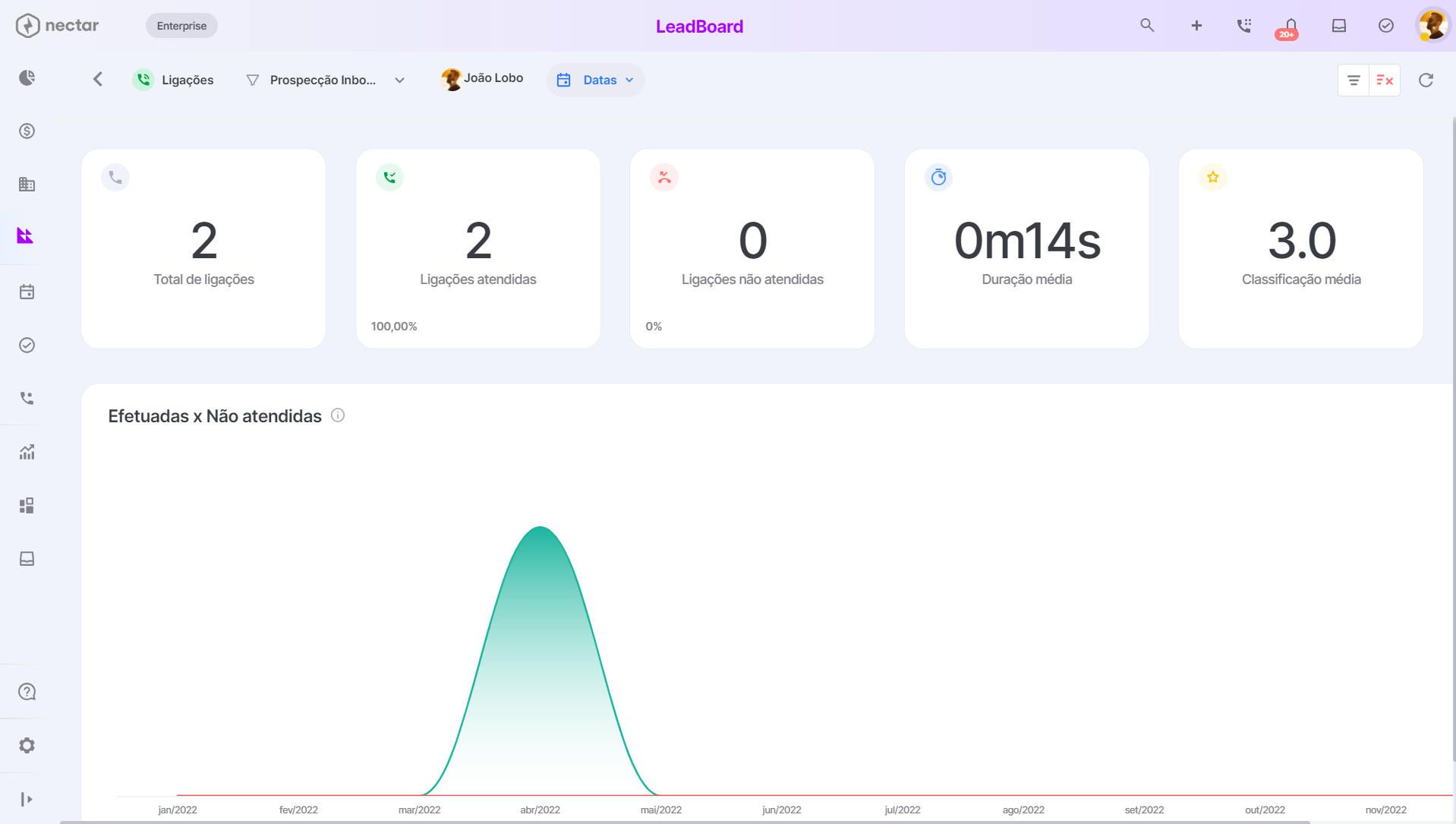Open the buildings sidebar icon

(27, 184)
